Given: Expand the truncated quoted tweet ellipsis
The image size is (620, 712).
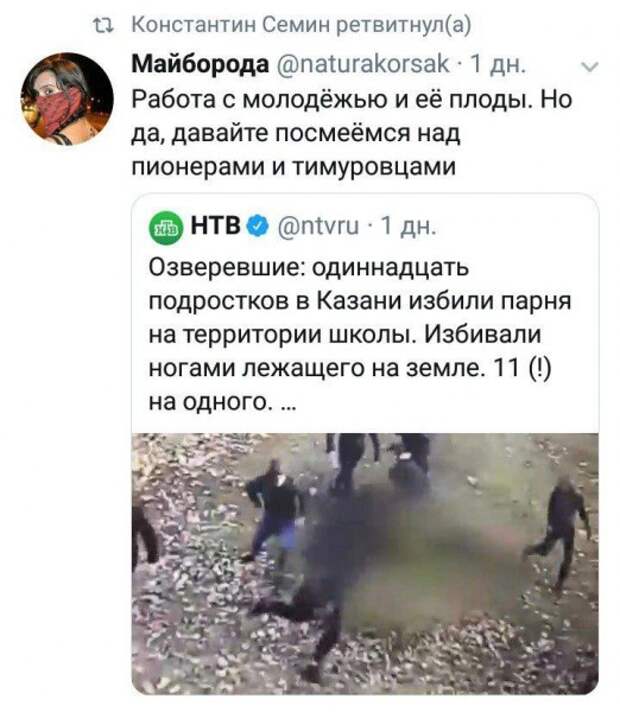Looking at the screenshot, I should (289, 402).
